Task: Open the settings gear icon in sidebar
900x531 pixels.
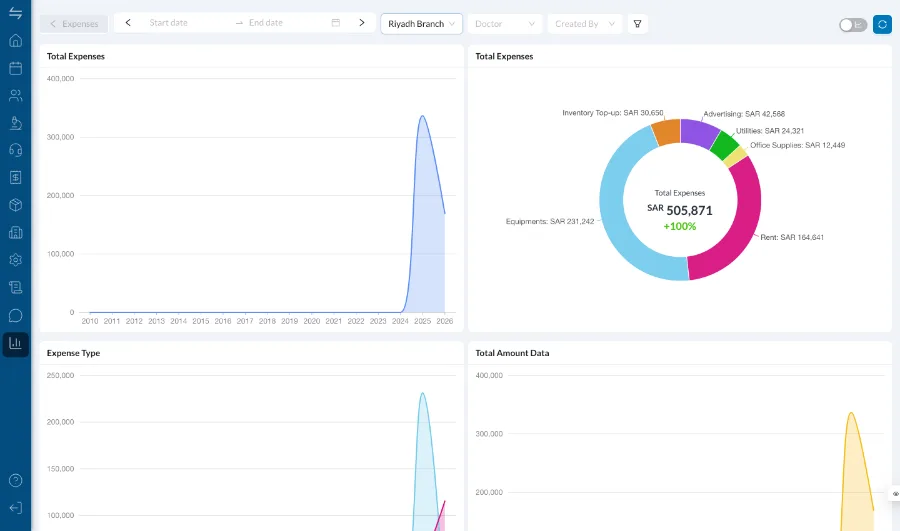Action: [15, 259]
